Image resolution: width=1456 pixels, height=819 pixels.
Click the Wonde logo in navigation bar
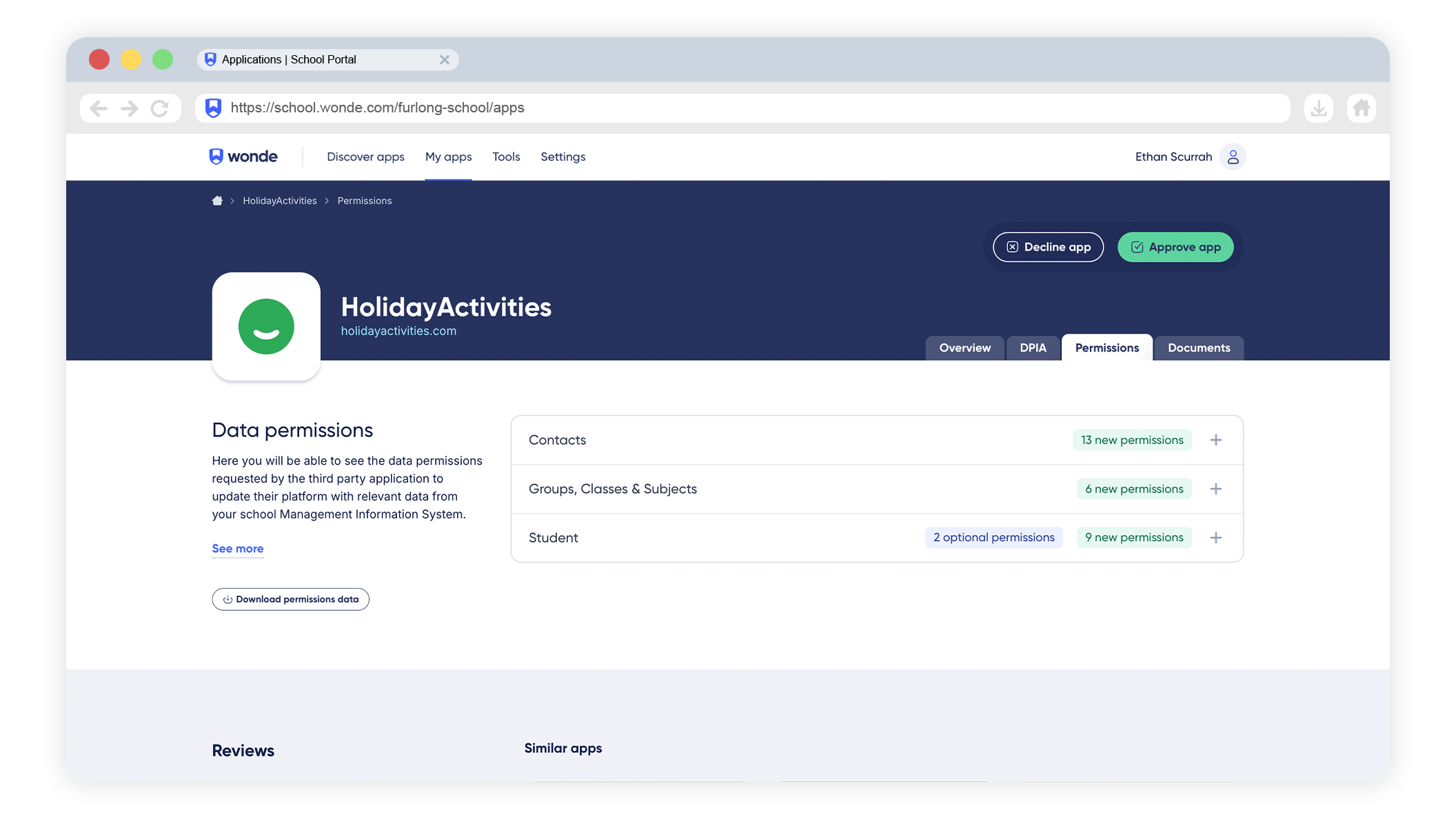243,156
